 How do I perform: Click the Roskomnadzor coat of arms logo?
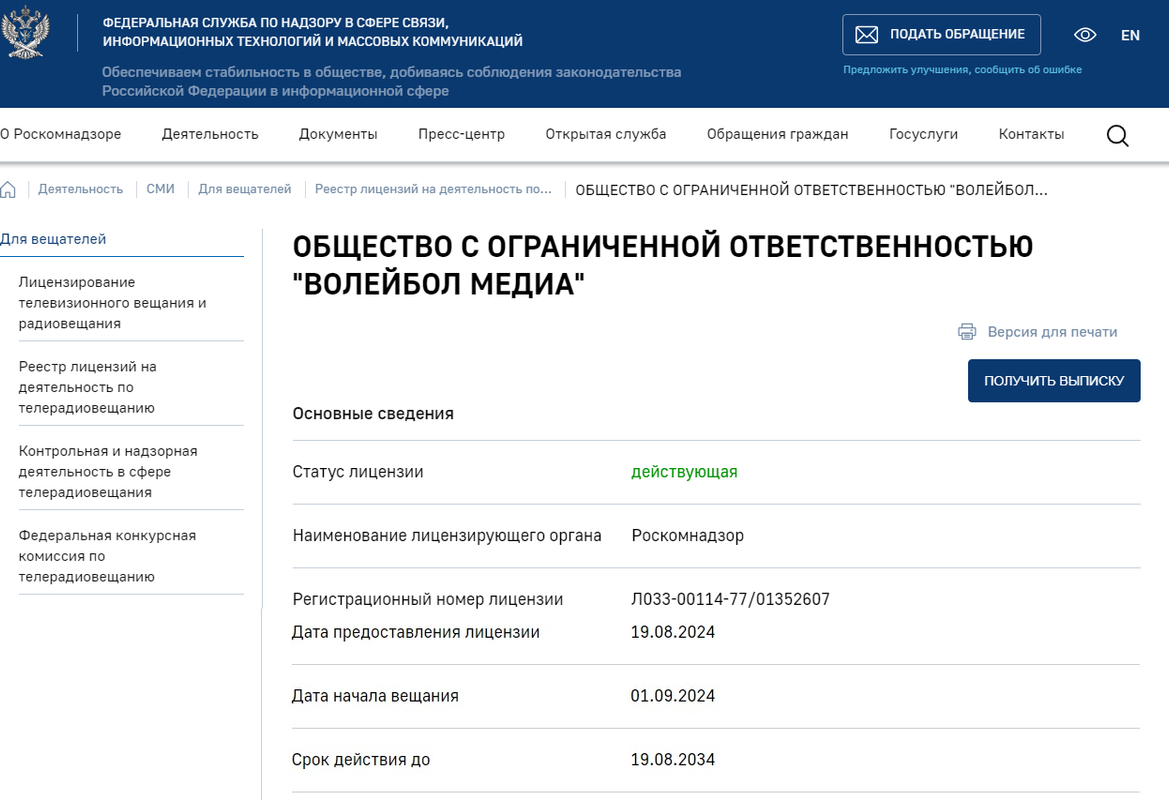(x=25, y=32)
